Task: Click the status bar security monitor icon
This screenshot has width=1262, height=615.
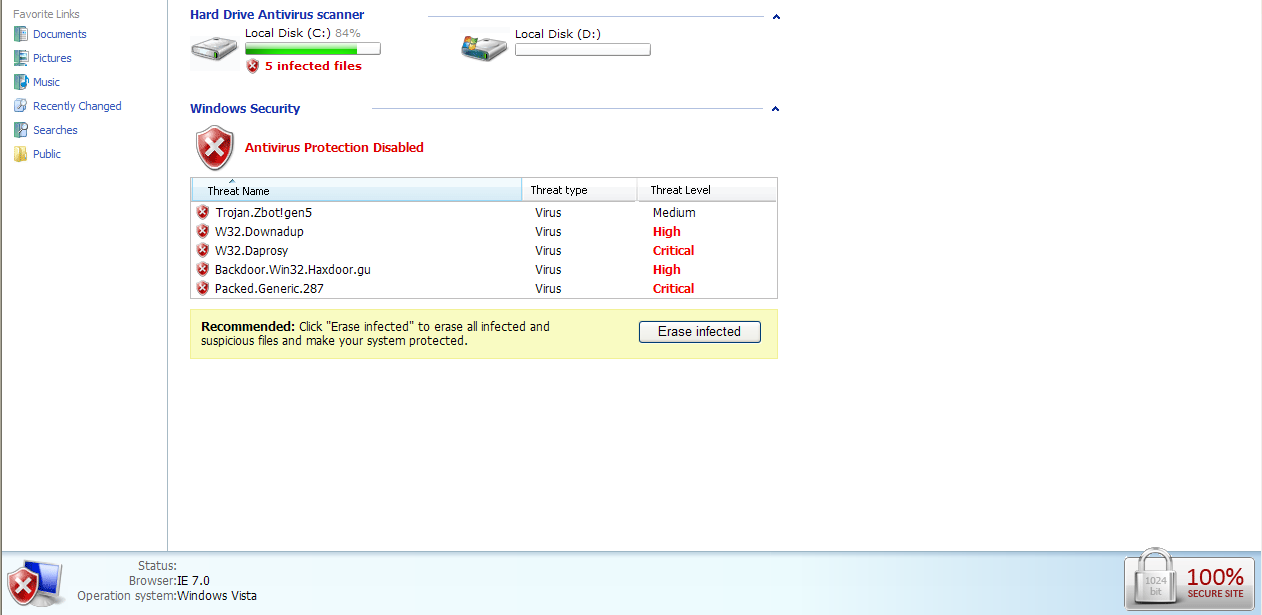Action: pos(36,584)
